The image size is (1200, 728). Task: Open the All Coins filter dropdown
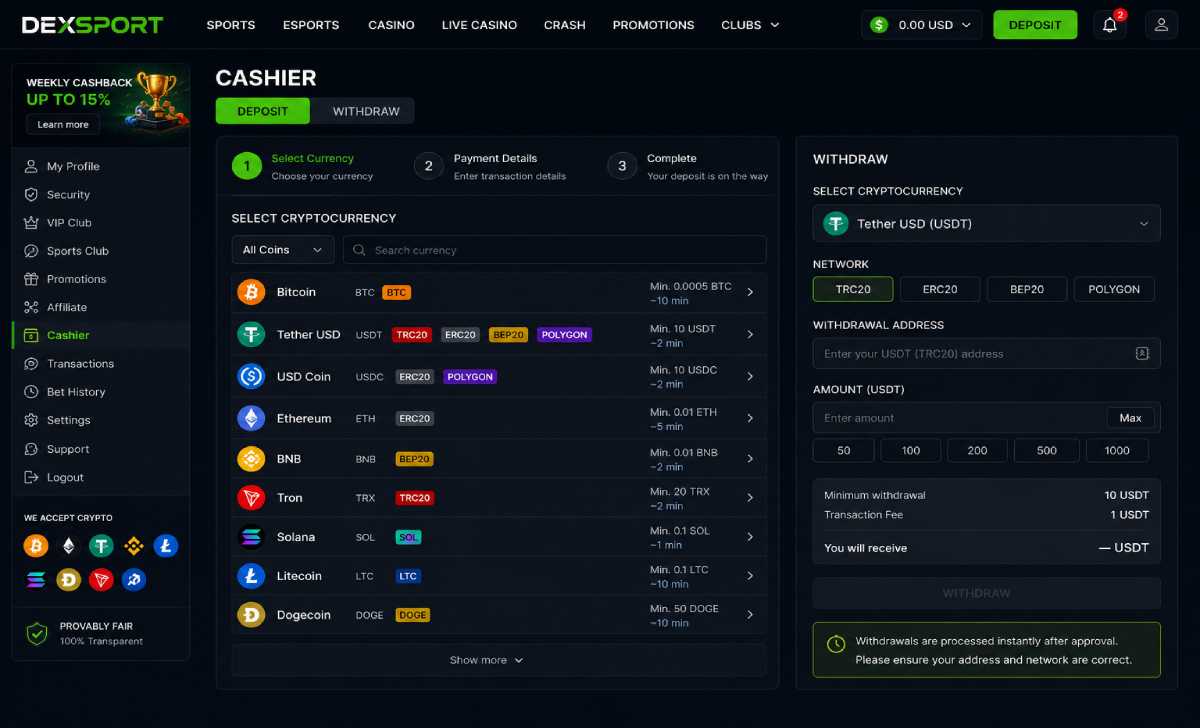coord(283,250)
